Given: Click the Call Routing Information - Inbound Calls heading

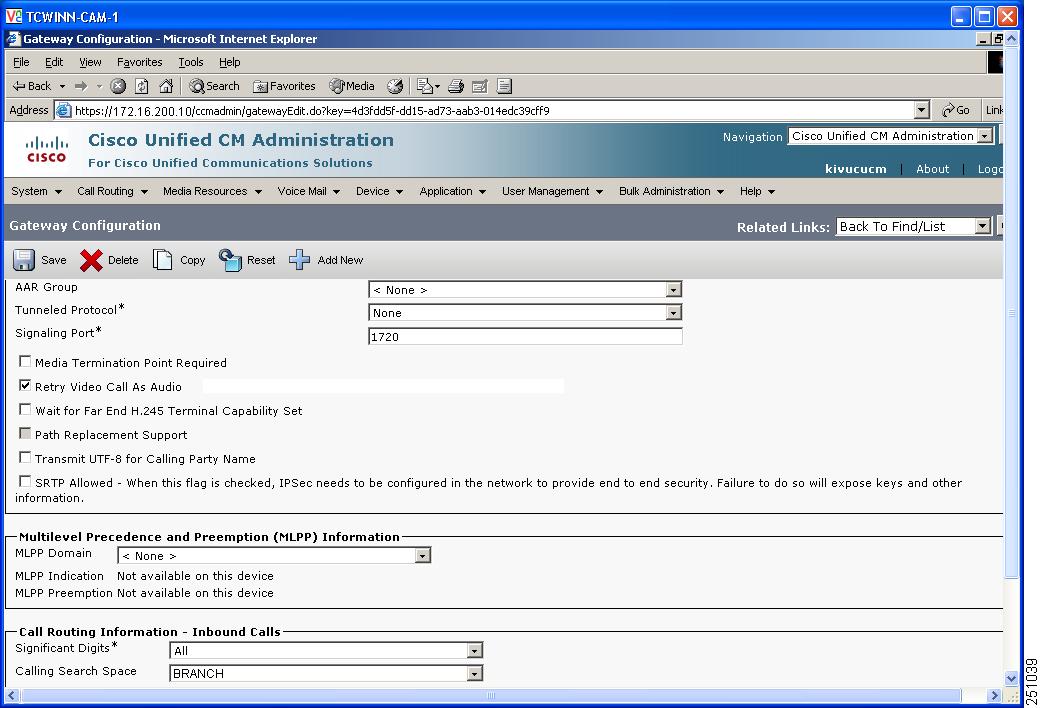Looking at the screenshot, I should tap(150, 632).
